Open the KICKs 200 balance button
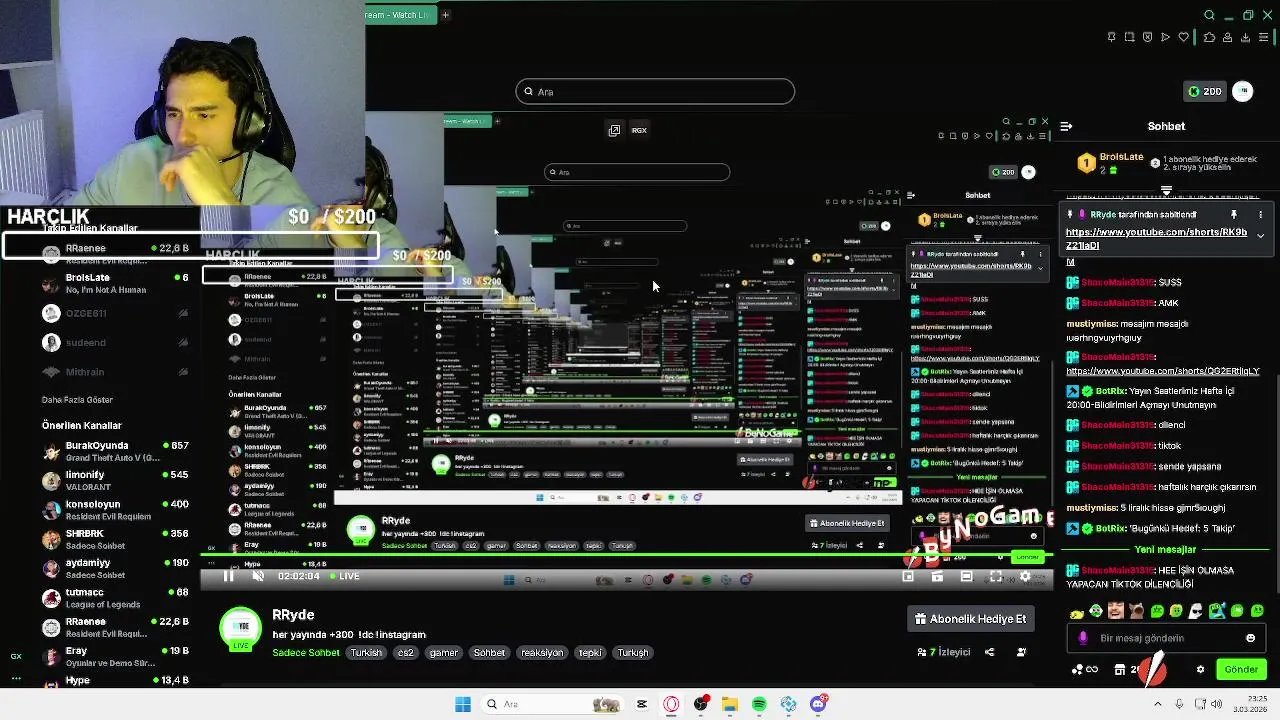1280x720 pixels. coord(1204,91)
